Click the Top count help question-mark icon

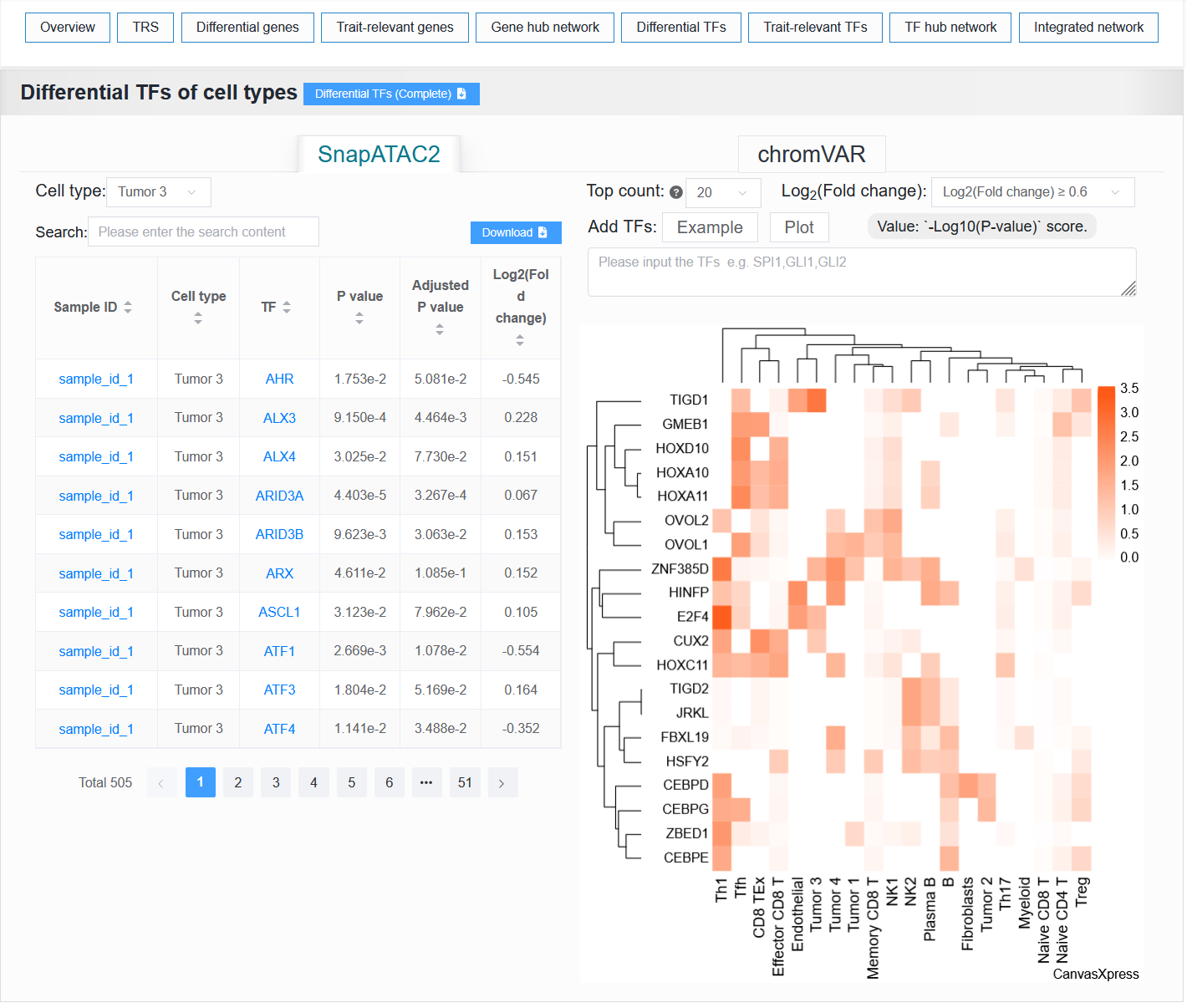click(x=676, y=192)
